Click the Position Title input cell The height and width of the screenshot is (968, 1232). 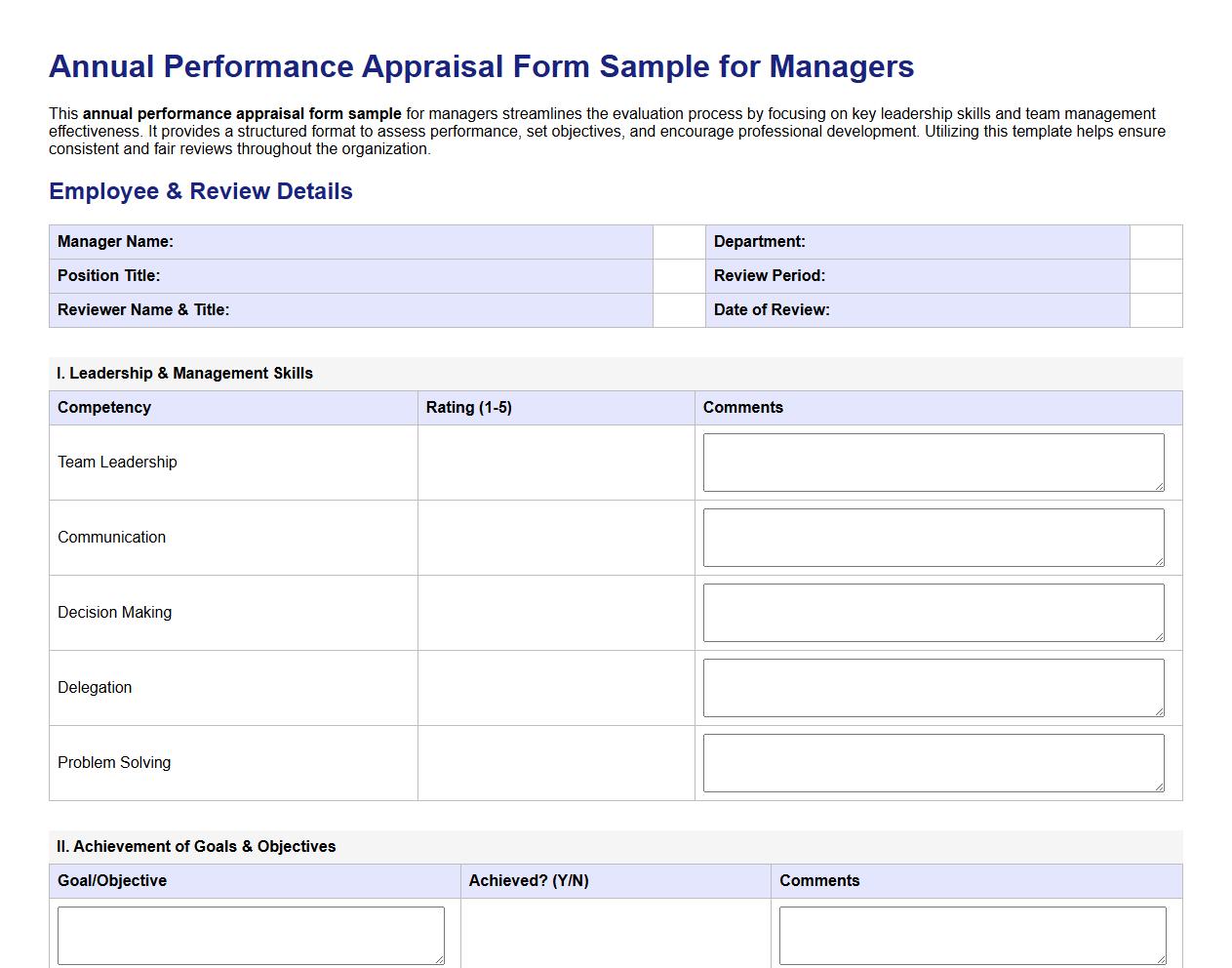[x=679, y=275]
